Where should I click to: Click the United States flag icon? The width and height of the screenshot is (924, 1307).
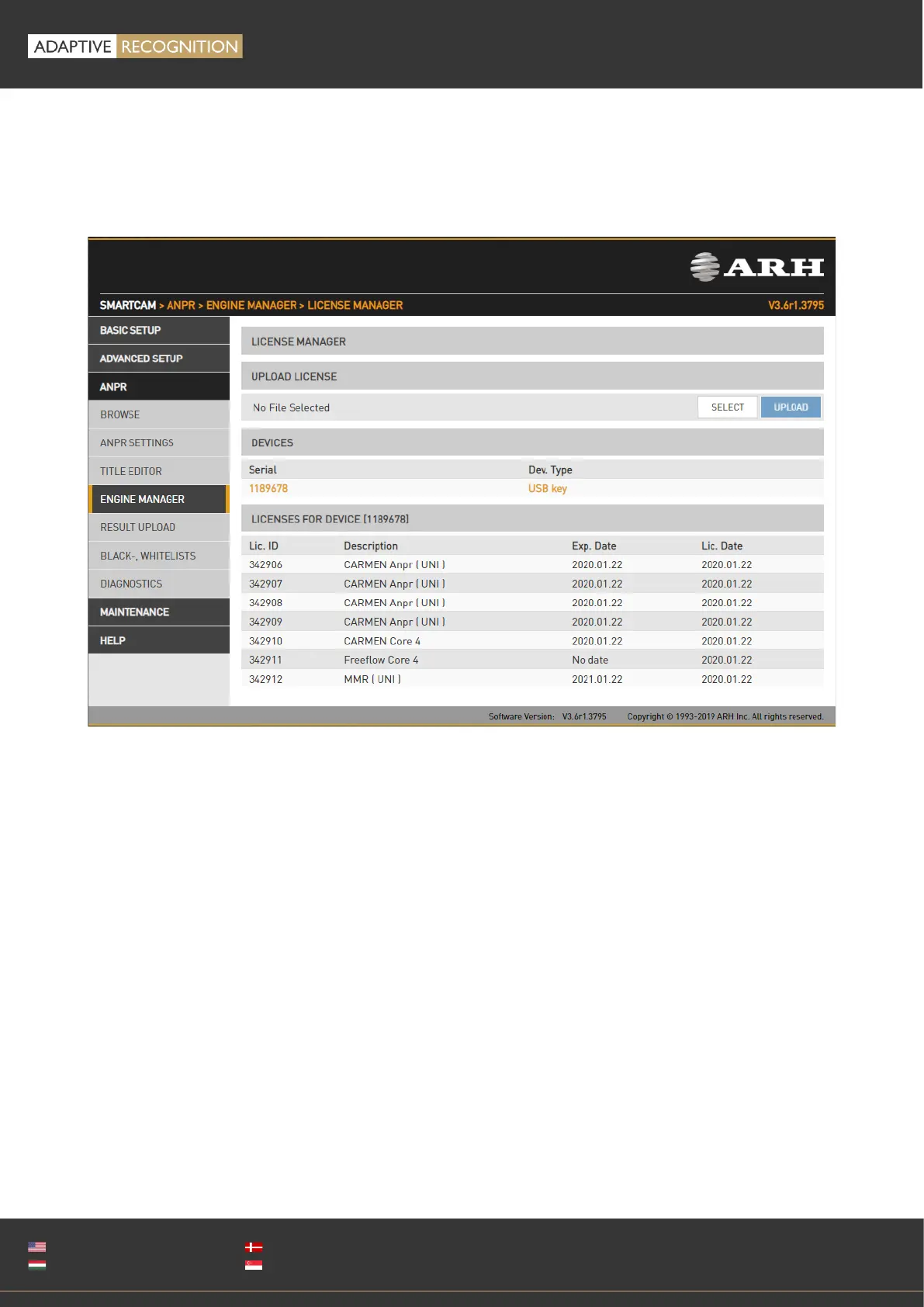point(36,1247)
